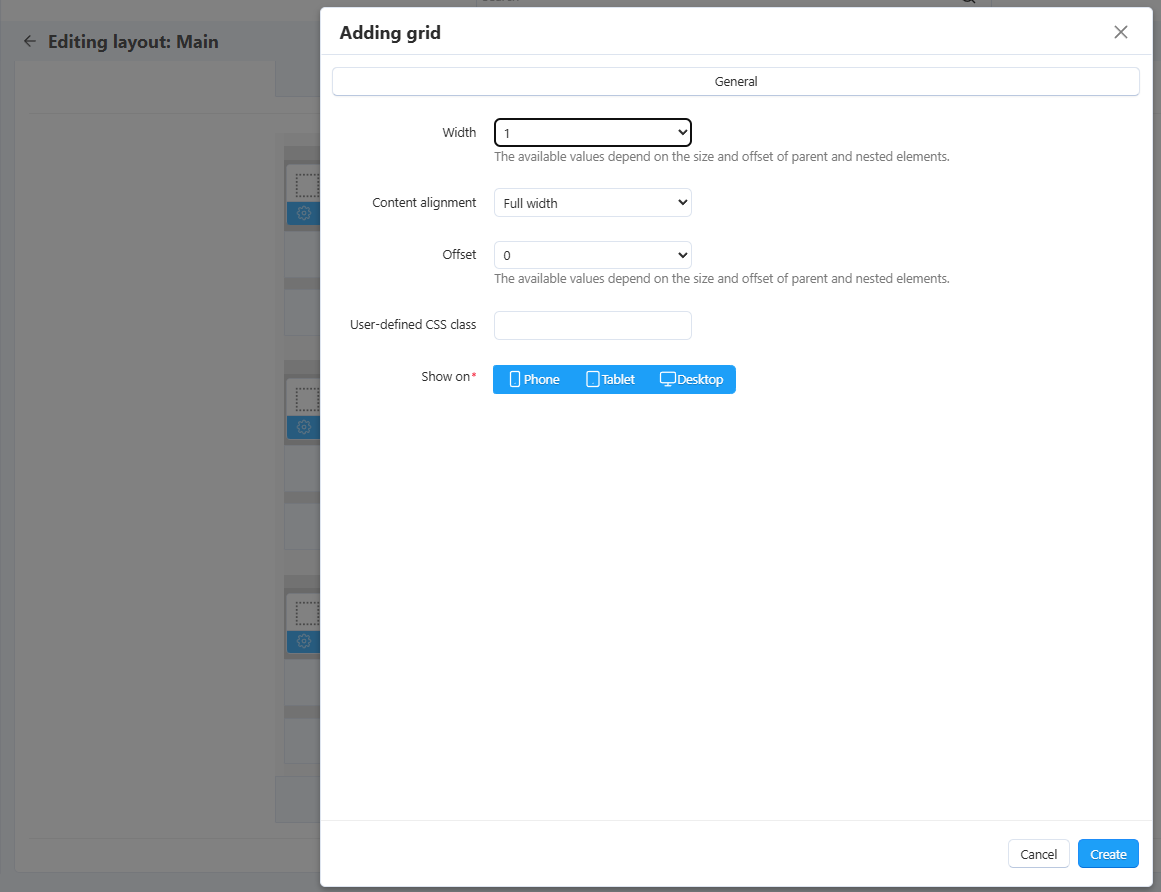Focus the User-defined CSS class field
The height and width of the screenshot is (892, 1161).
tap(592, 325)
